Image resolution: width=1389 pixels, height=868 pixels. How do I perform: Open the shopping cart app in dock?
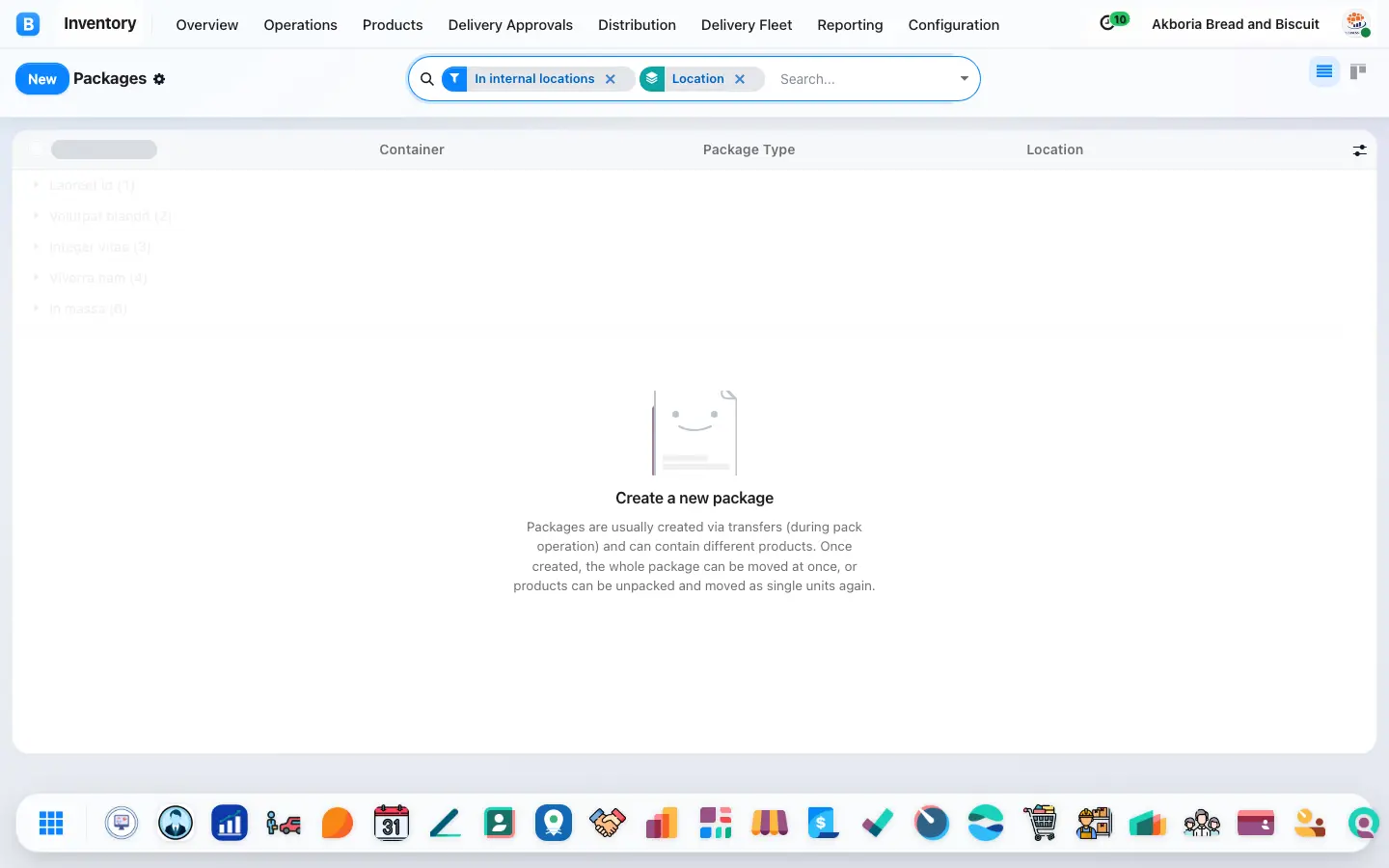point(1040,823)
